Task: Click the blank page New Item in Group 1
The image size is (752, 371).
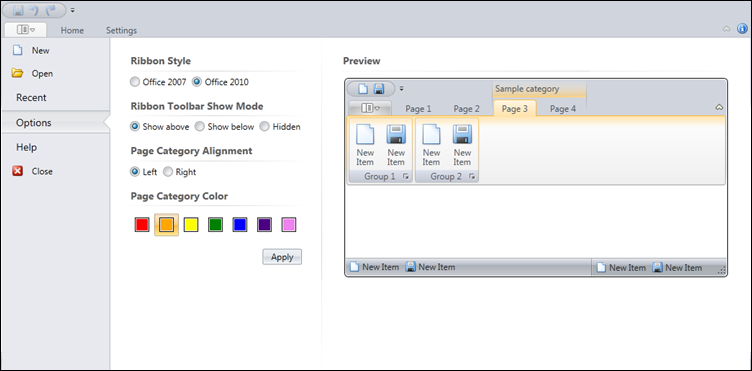Action: pyautogui.click(x=365, y=145)
